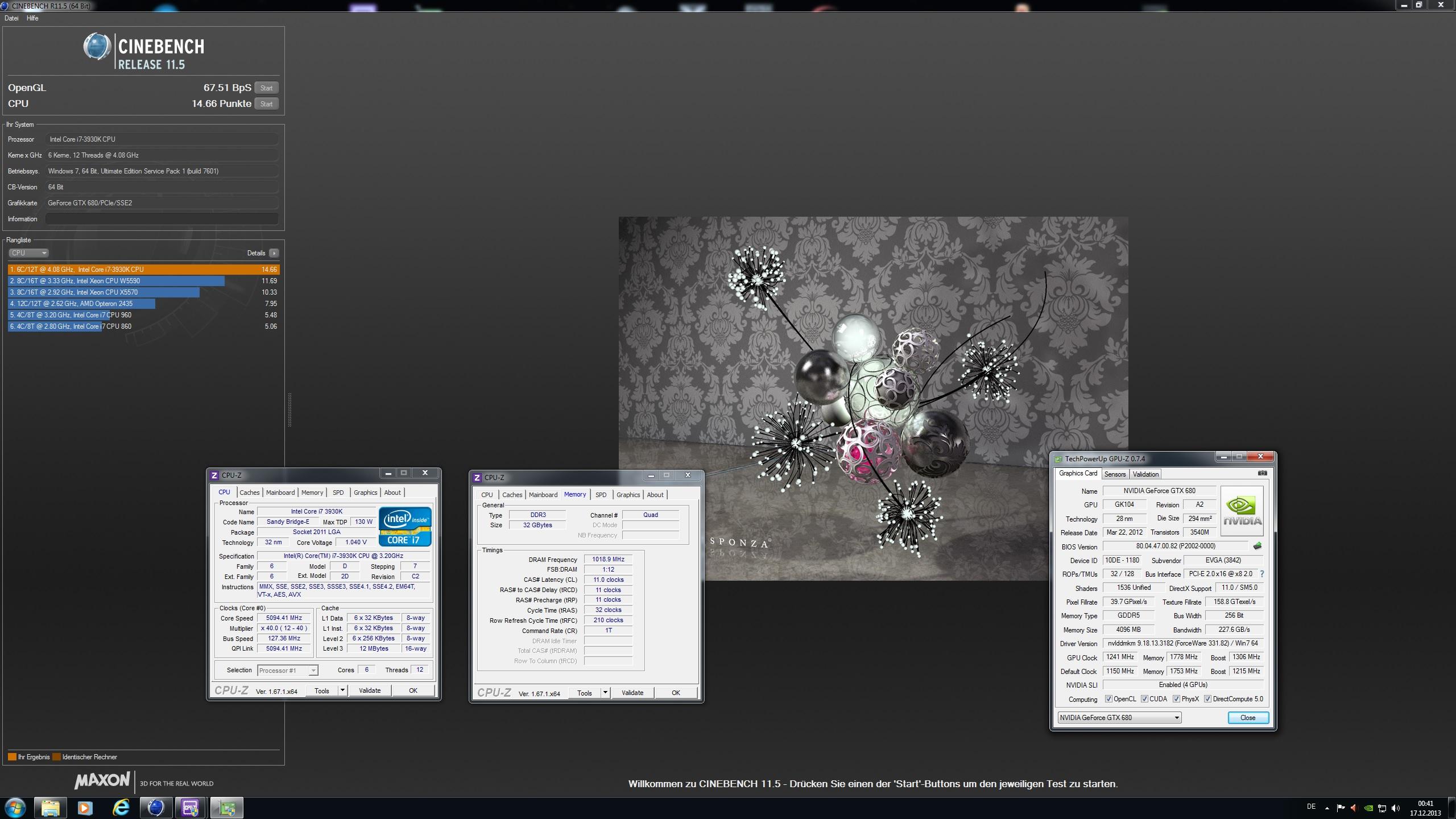Screen dimensions: 1456x819
Task: Launch Windows Media Player from taskbar
Action: tap(85, 808)
